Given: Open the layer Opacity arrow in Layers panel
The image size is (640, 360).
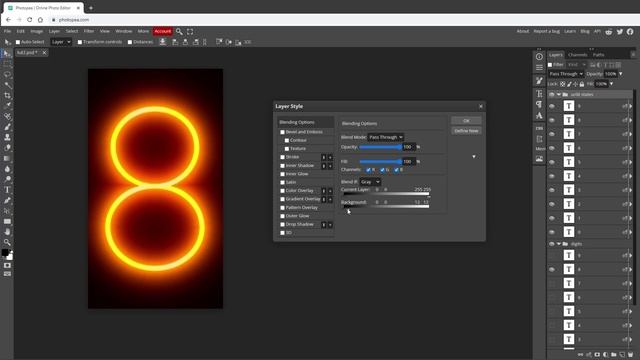Looking at the screenshot, I should pyautogui.click(x=621, y=74).
